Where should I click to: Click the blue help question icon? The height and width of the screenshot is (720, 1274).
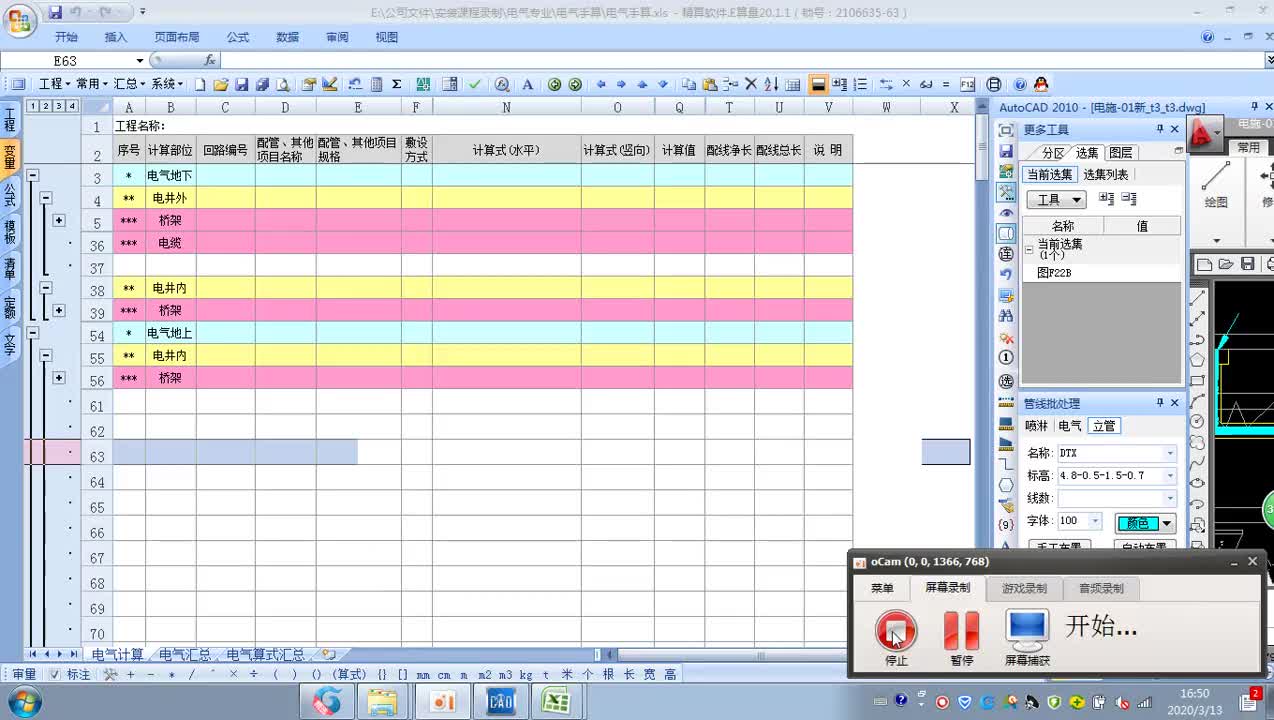click(x=1020, y=85)
